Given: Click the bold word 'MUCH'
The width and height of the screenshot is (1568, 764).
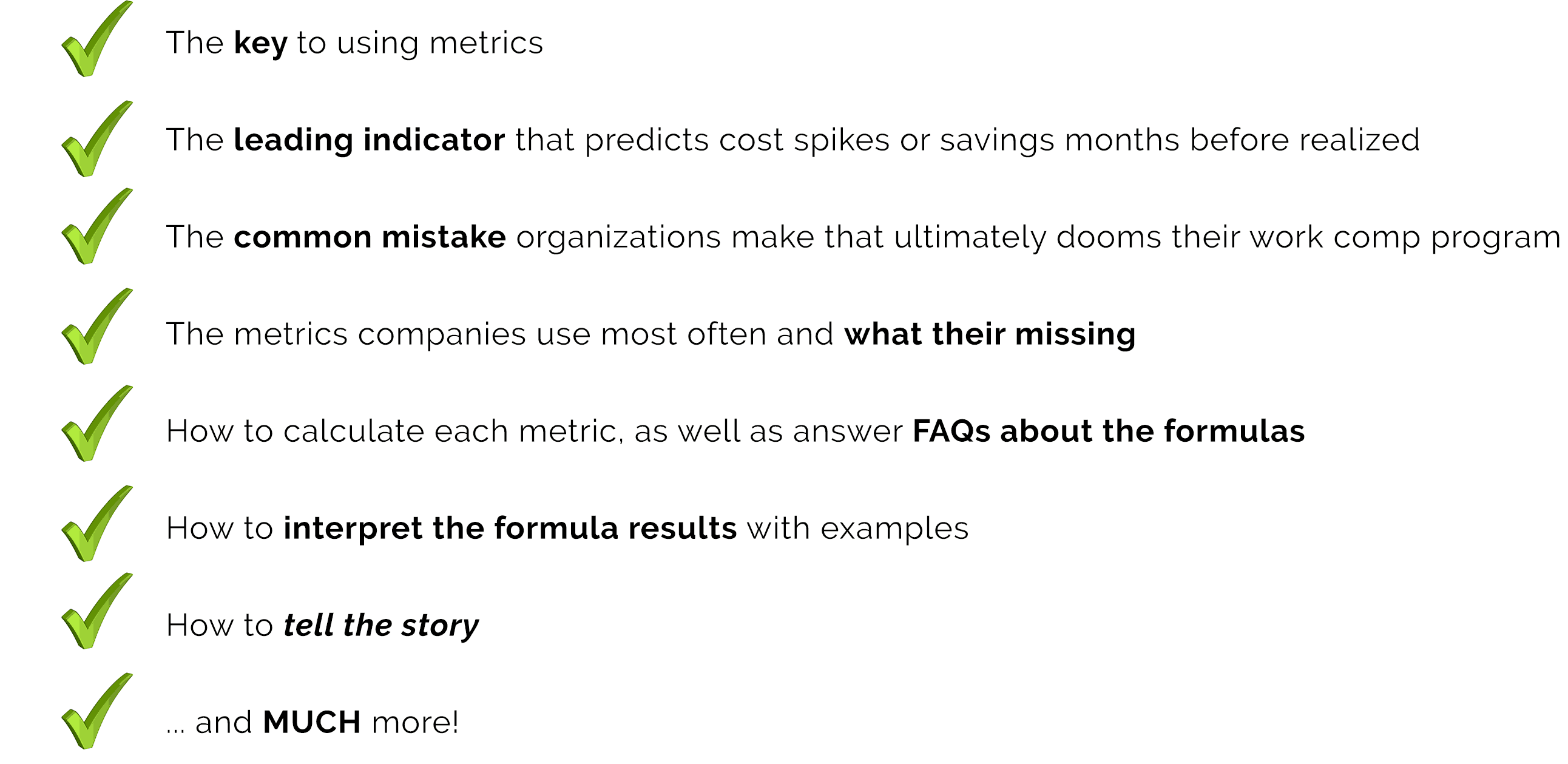Looking at the screenshot, I should (312, 723).
